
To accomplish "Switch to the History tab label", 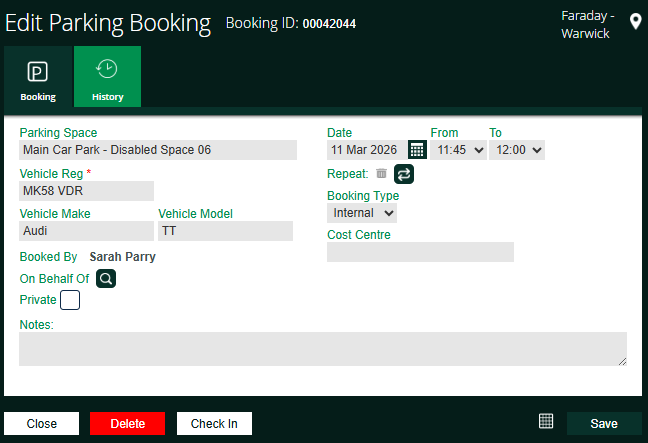I will pyautogui.click(x=107, y=97).
